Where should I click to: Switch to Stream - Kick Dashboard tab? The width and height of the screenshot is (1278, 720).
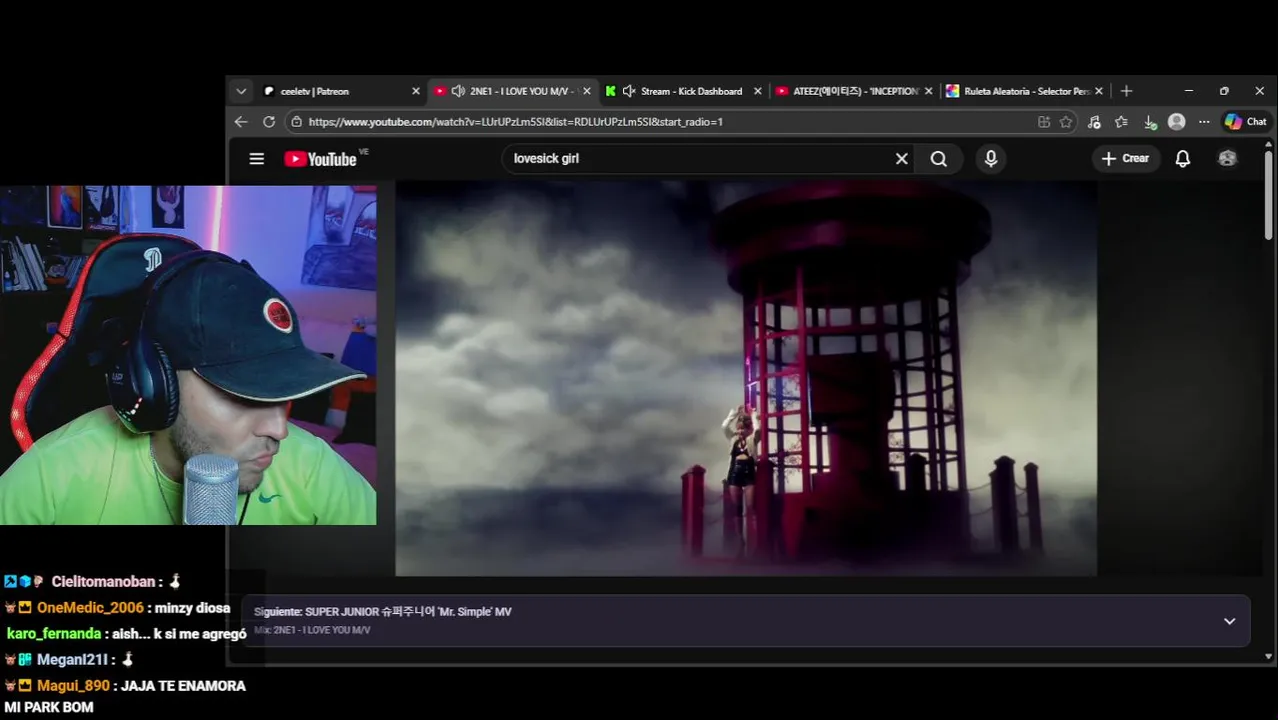691,91
